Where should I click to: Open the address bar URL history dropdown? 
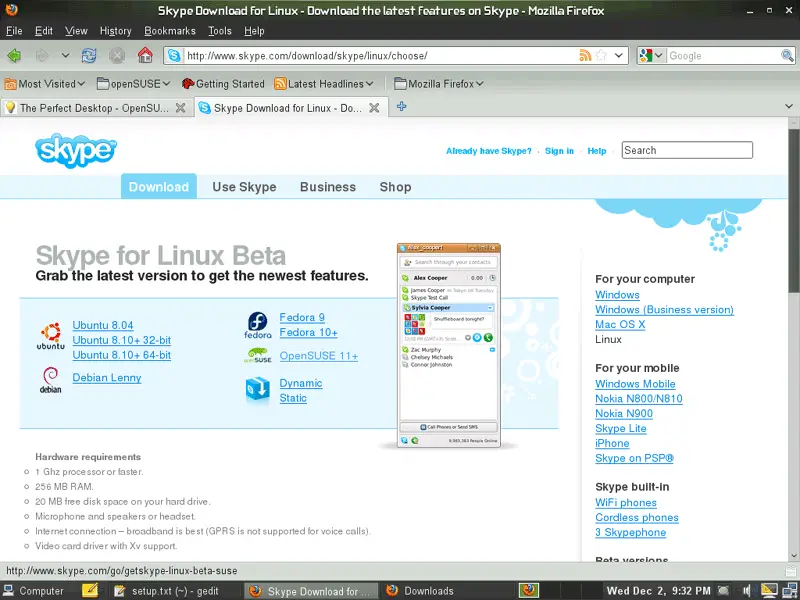click(618, 55)
